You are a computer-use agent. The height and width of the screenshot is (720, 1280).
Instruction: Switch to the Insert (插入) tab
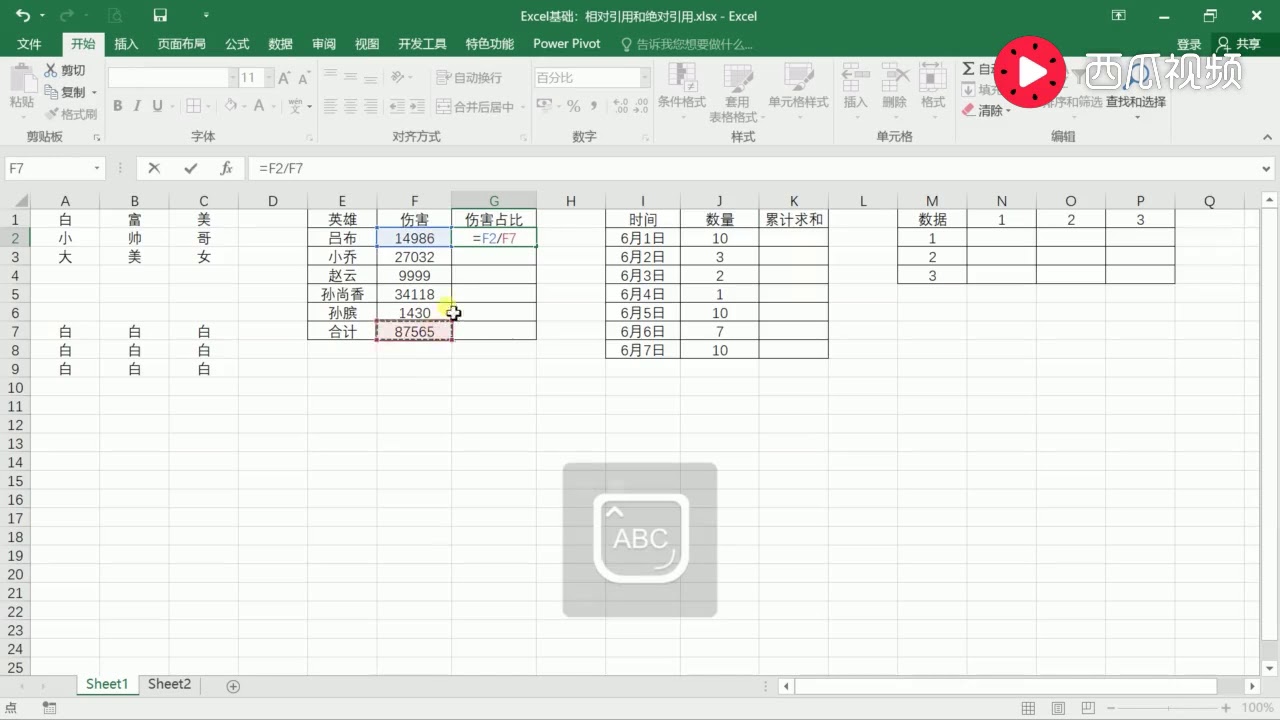click(126, 44)
